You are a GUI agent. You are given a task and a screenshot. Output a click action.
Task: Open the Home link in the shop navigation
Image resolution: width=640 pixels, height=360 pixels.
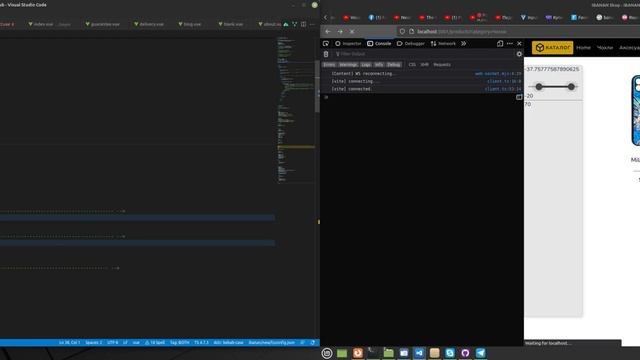tap(583, 48)
